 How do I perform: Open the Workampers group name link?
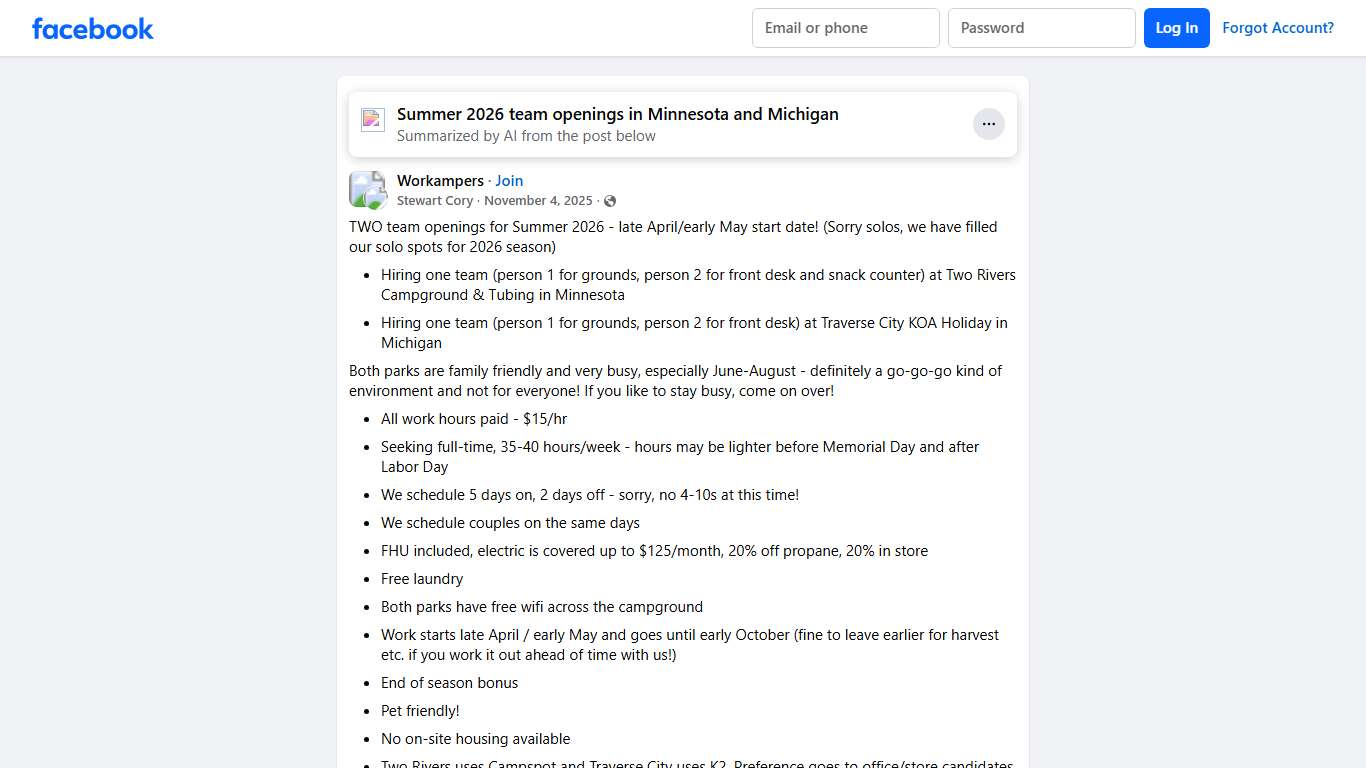point(440,181)
